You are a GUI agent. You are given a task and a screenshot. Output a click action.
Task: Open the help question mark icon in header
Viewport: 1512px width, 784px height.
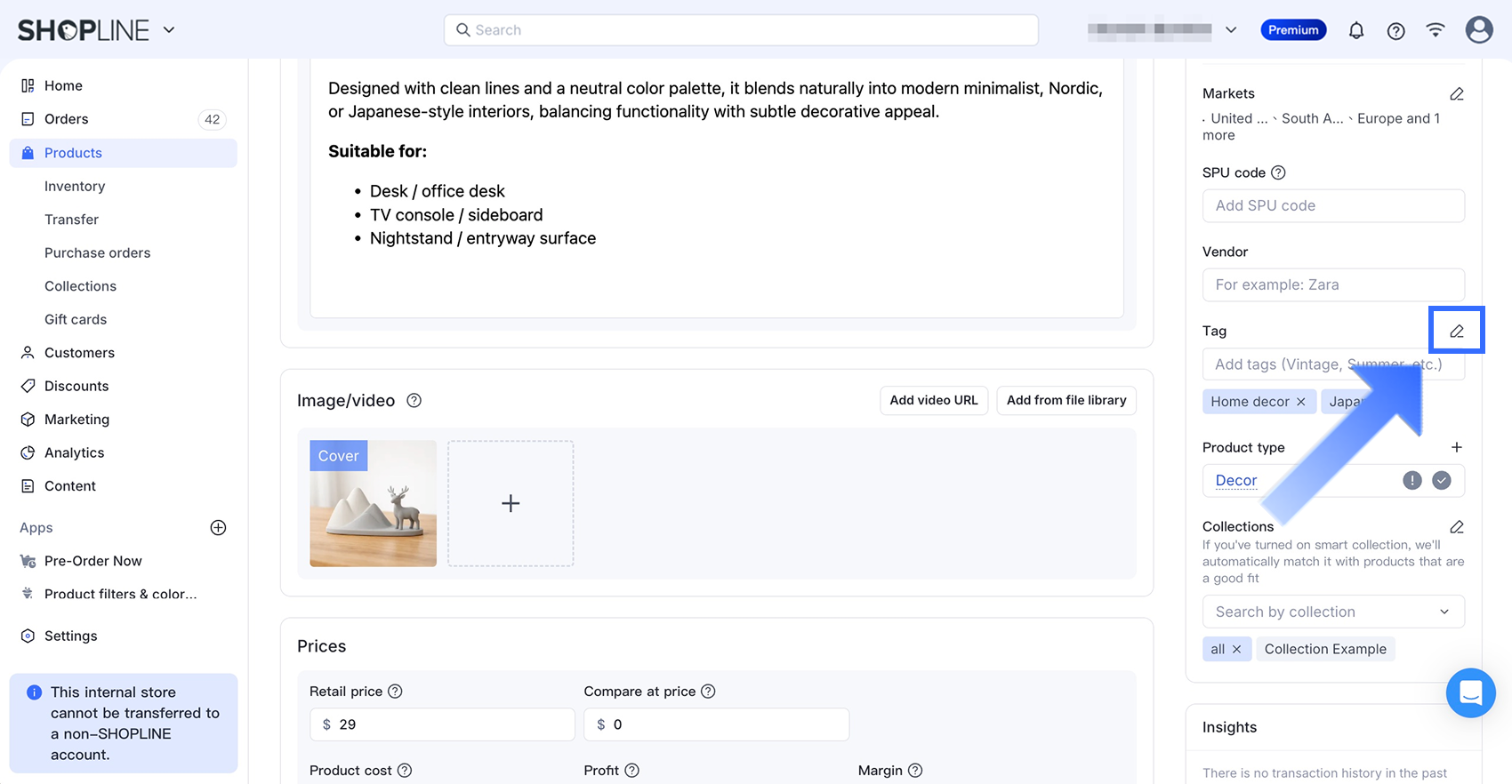(1395, 30)
